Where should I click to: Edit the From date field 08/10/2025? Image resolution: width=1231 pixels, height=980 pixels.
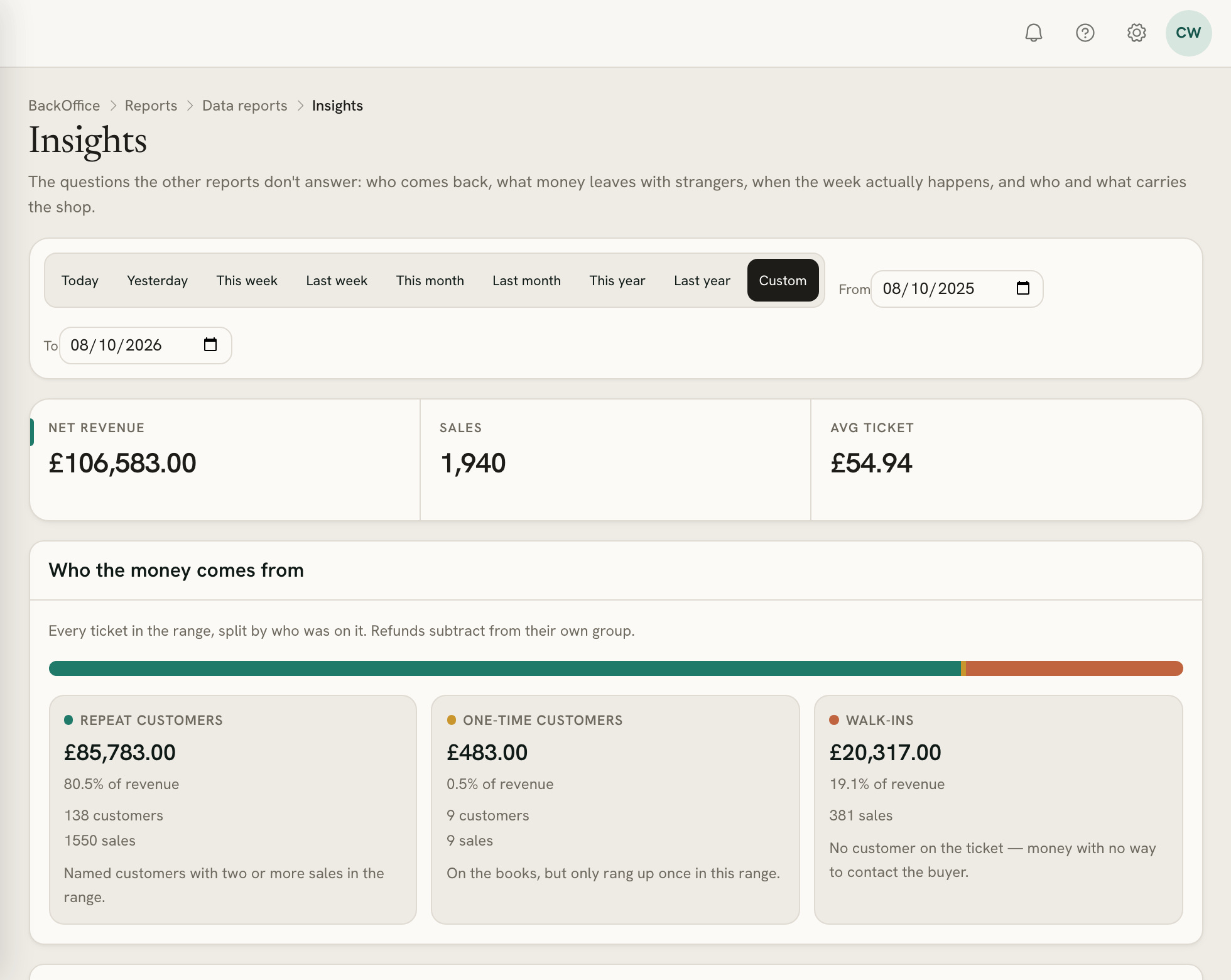pos(957,288)
